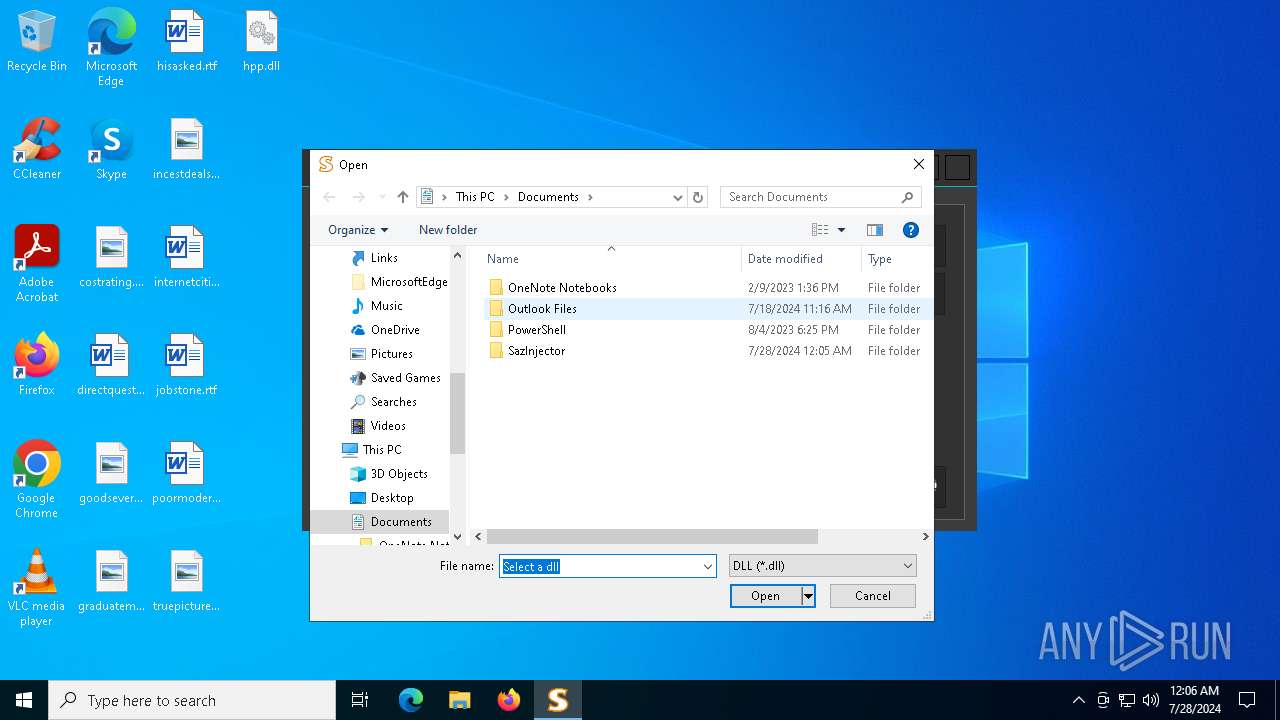Click the Cancel button

[x=873, y=596]
